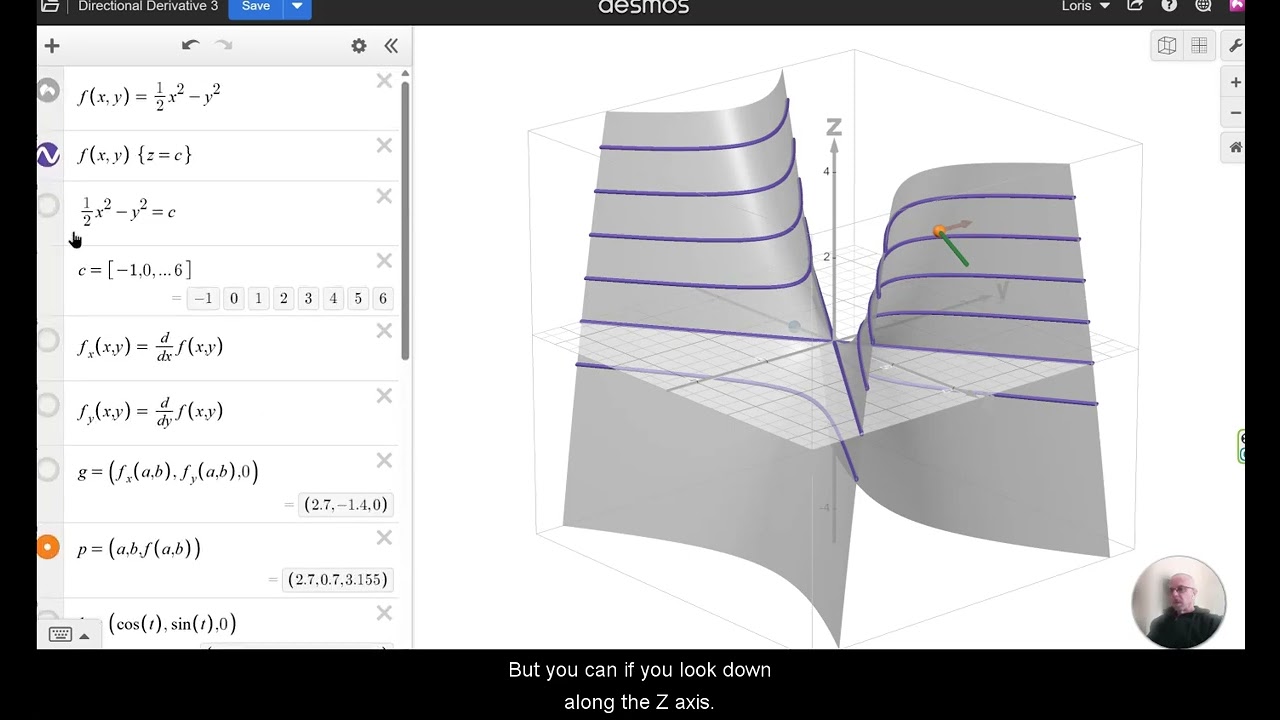This screenshot has width=1280, height=720.
Task: Reset the graph to default view
Action: point(1236,147)
